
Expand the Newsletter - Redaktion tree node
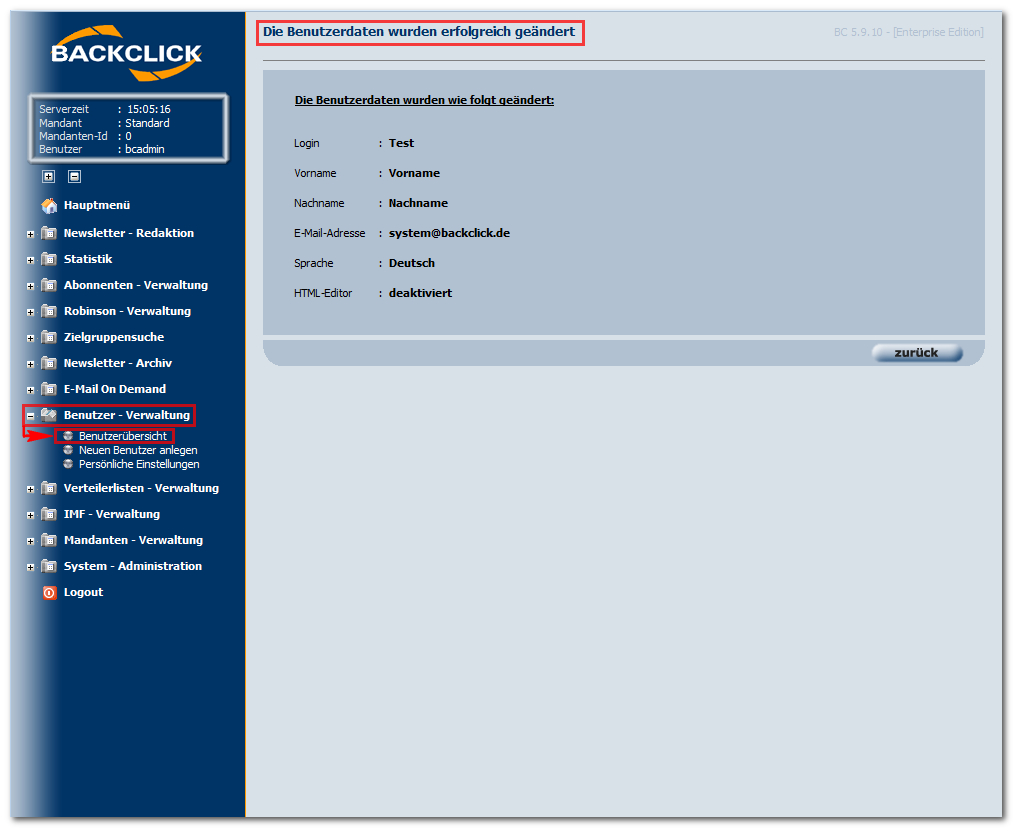[x=30, y=234]
